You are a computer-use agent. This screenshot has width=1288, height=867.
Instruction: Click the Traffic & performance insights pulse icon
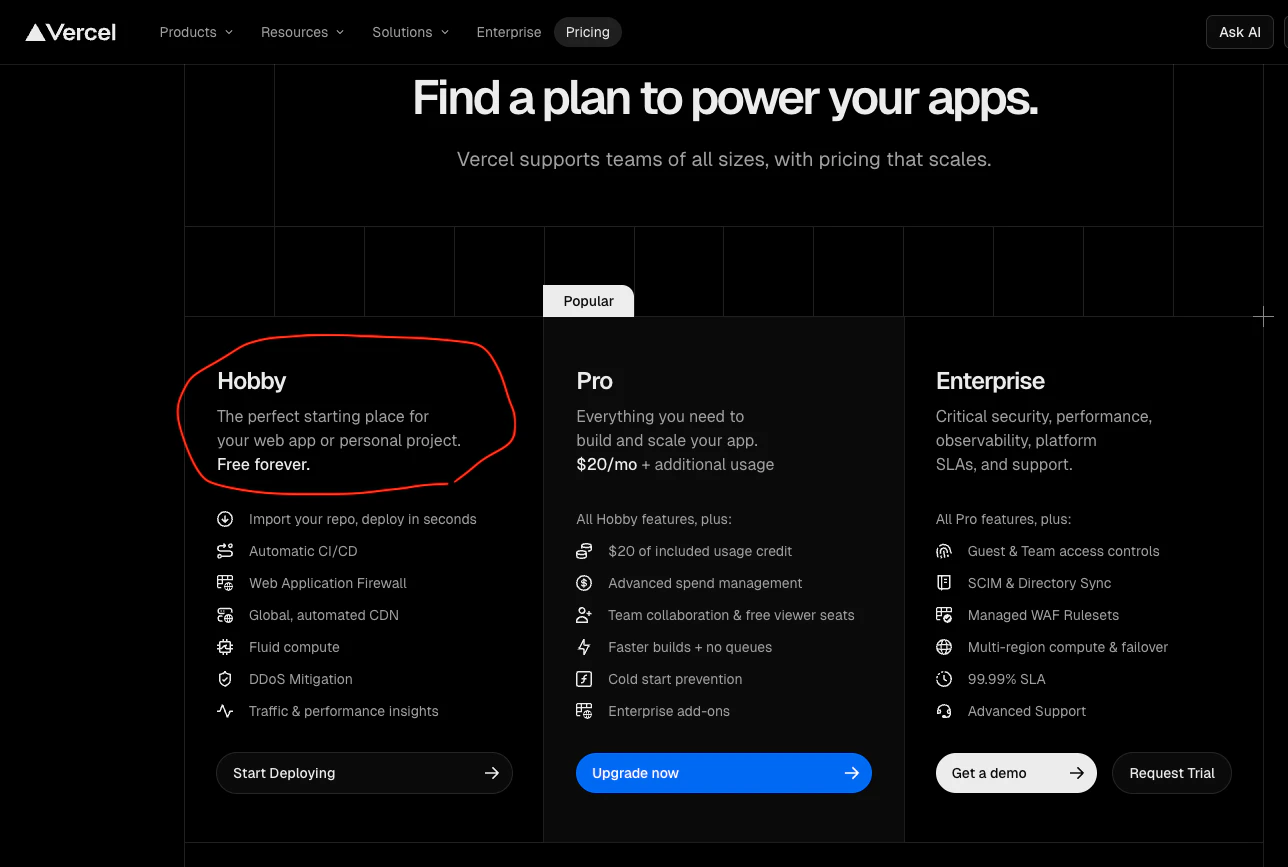pos(225,711)
